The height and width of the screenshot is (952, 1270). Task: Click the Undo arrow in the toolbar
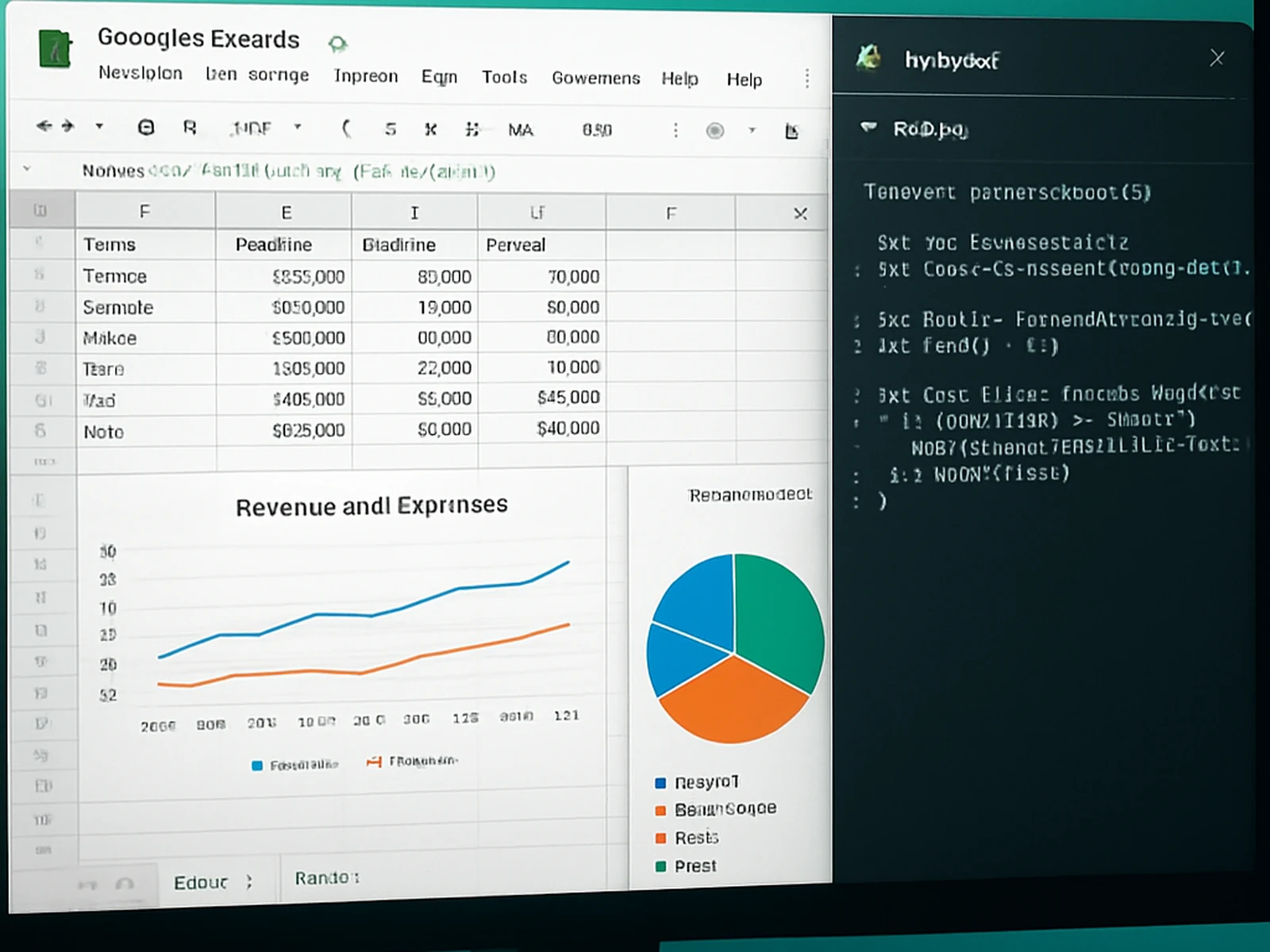point(44,125)
